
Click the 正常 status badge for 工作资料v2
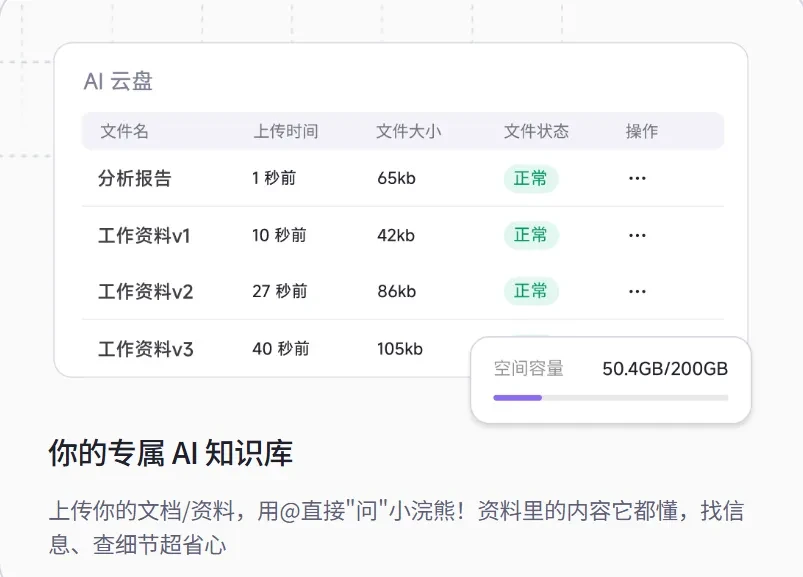point(531,291)
